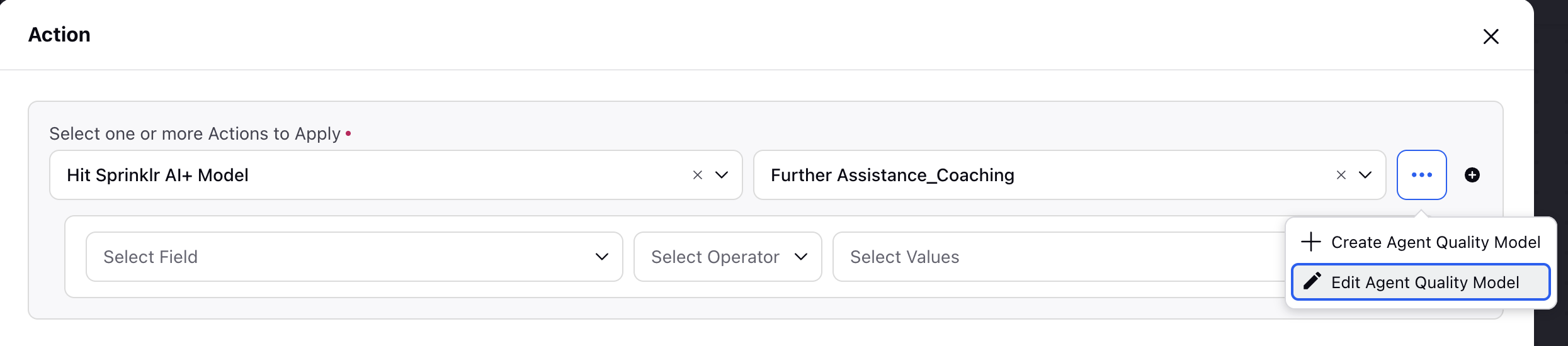The height and width of the screenshot is (346, 1568).
Task: Choose Create Agent Quality Model menu option
Action: [1421, 242]
